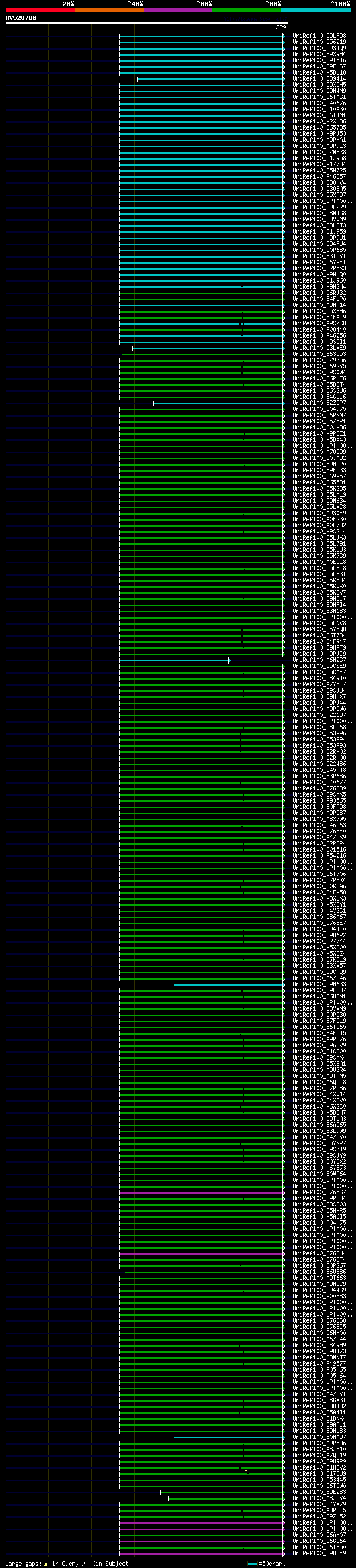Select label UniRef100_Q45RT8

[x=319, y=770]
